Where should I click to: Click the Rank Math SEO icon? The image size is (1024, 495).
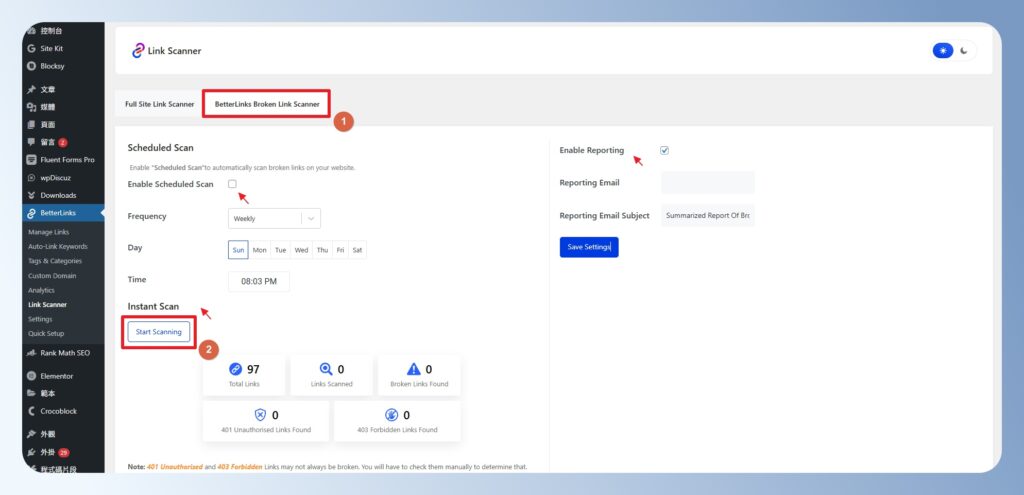pos(31,353)
